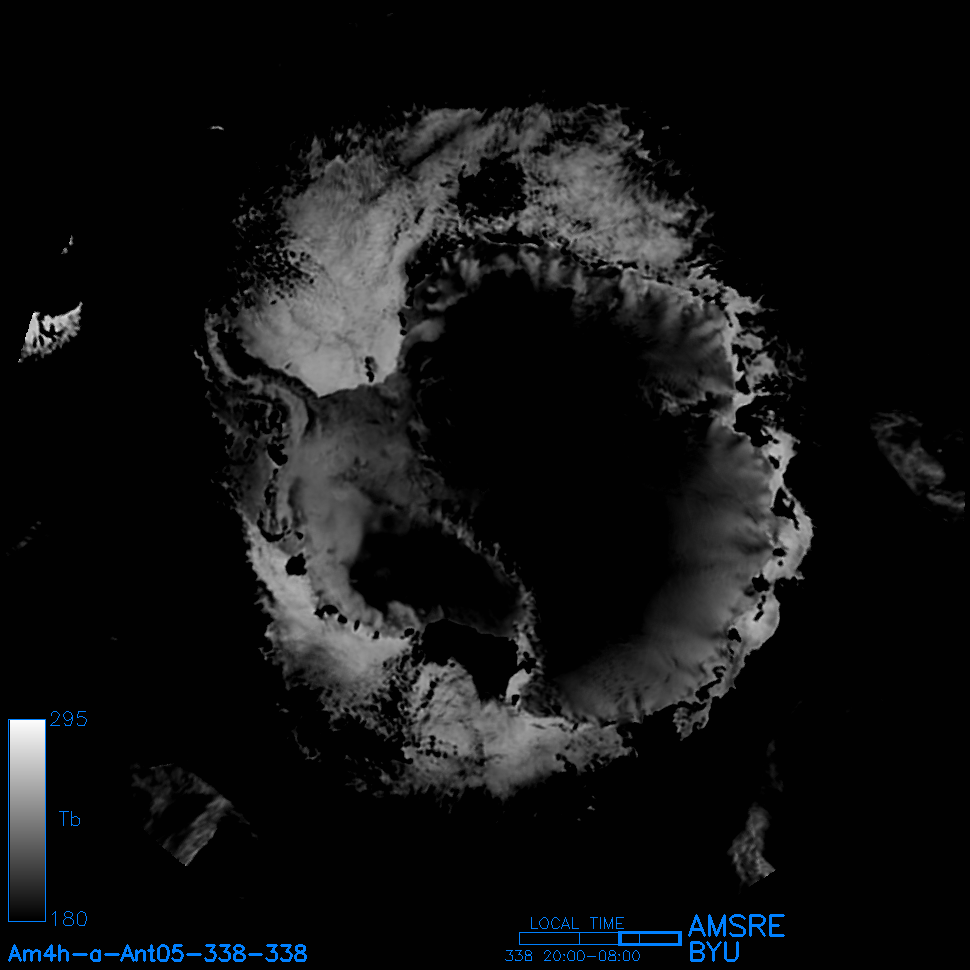This screenshot has width=970, height=970.
Task: Click the highlighted segment of local time bar
Action: (x=649, y=938)
